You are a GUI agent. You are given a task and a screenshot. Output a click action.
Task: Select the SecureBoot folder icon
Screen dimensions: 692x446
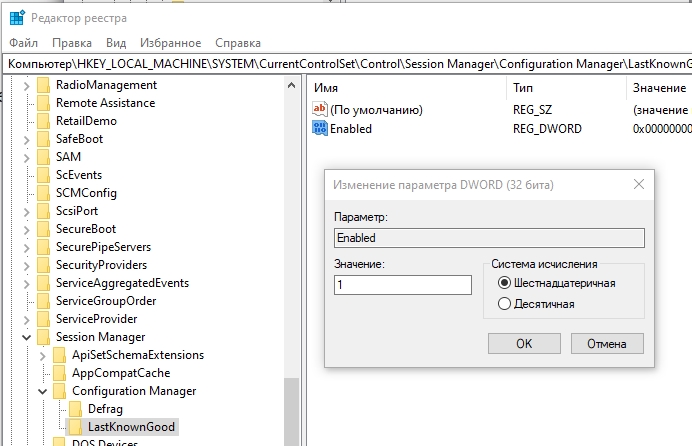click(x=43, y=229)
